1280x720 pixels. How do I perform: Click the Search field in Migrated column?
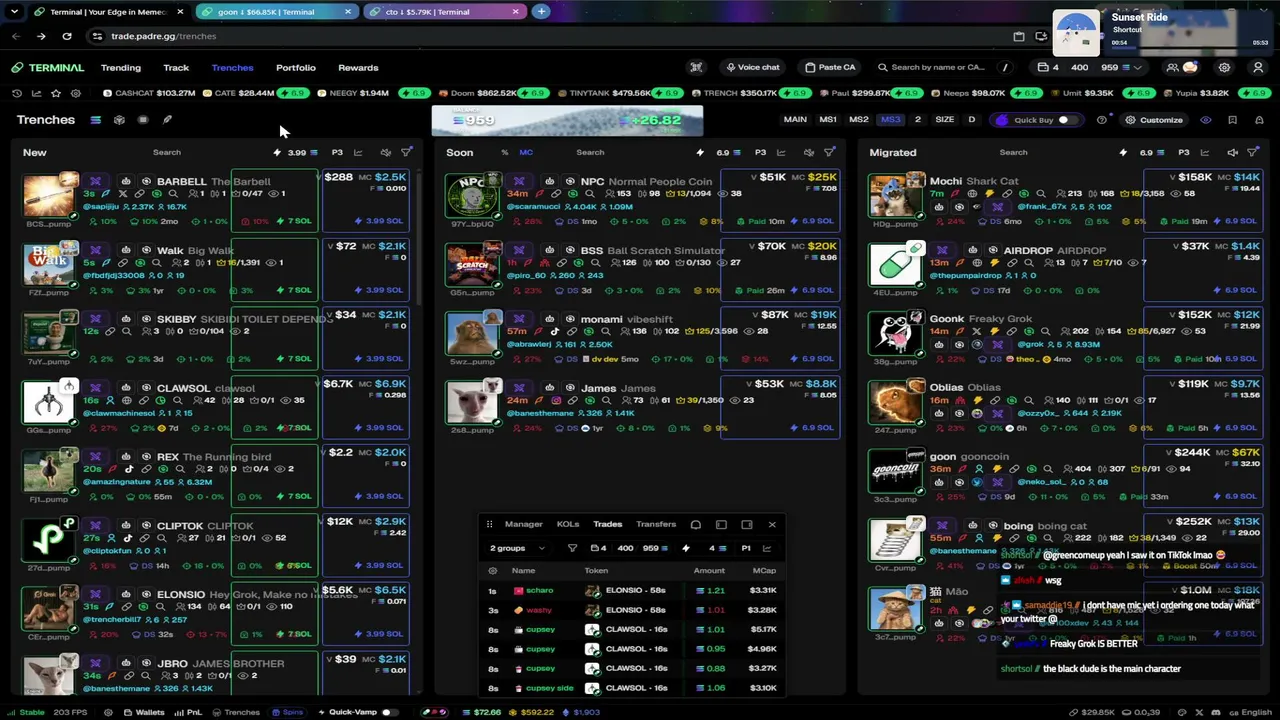coord(1013,153)
